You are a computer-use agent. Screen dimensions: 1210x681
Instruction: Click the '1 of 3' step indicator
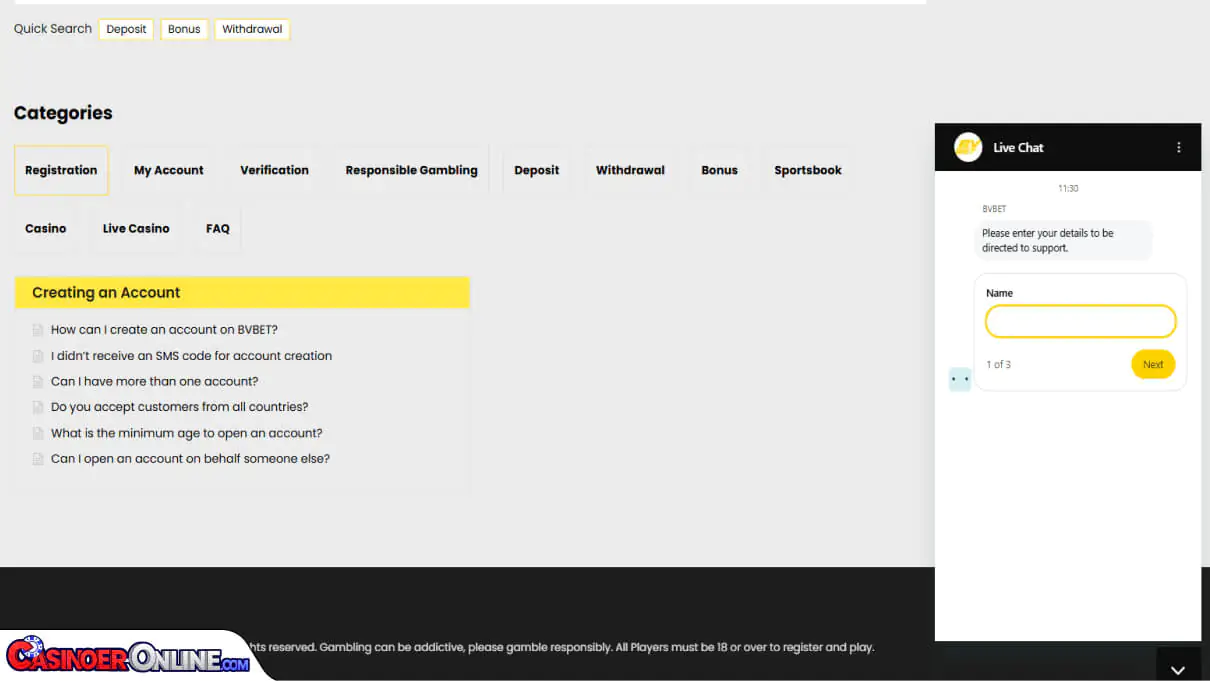coord(998,365)
